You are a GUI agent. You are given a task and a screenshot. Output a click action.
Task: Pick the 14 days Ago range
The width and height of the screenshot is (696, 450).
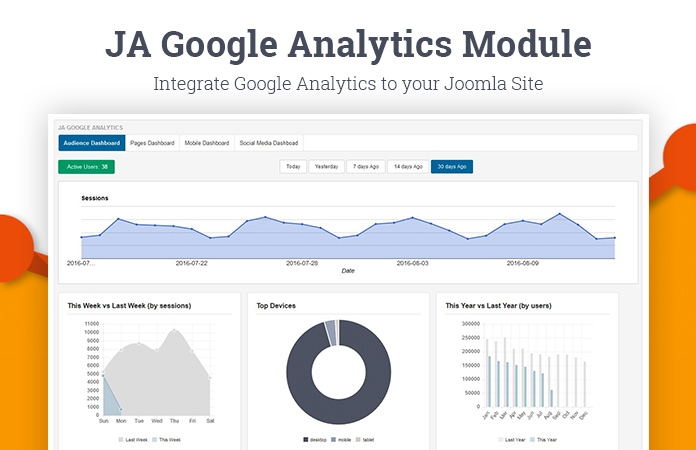tap(407, 166)
